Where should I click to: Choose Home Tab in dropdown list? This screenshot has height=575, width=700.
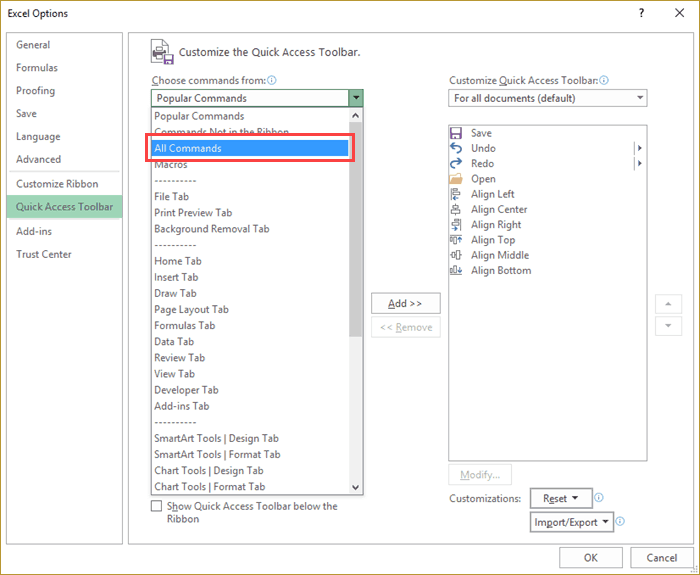coord(250,261)
